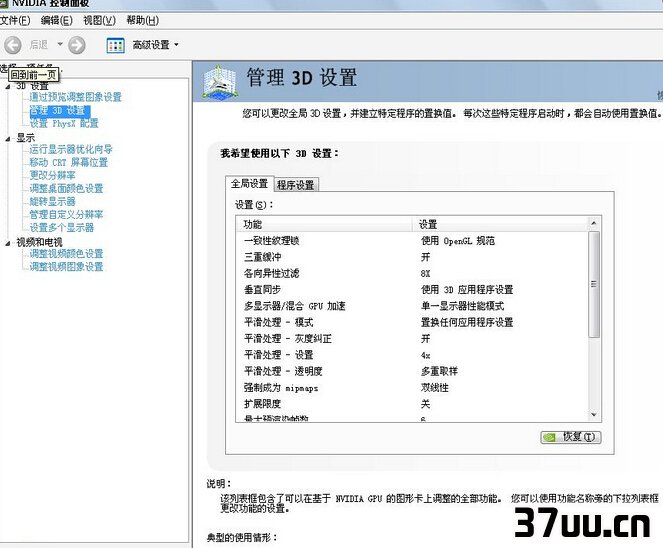The image size is (663, 548).
Task: Open the 编辑(E) menu
Action: point(57,20)
